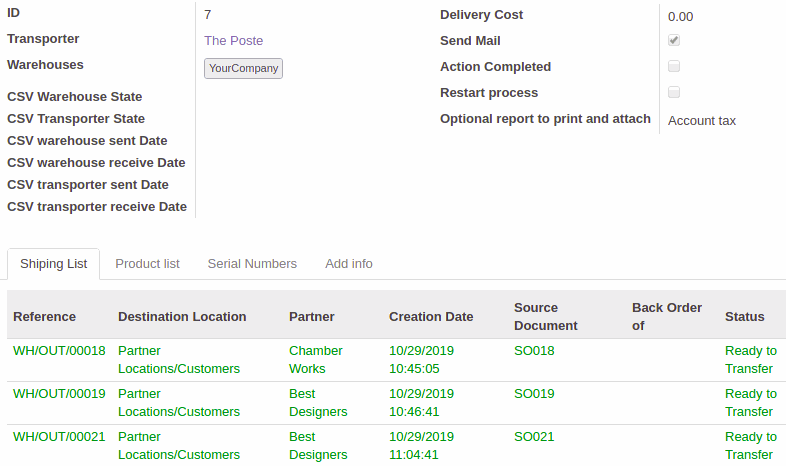Image resolution: width=786 pixels, height=466 pixels.
Task: Switch to the Product list tab
Action: click(x=147, y=264)
